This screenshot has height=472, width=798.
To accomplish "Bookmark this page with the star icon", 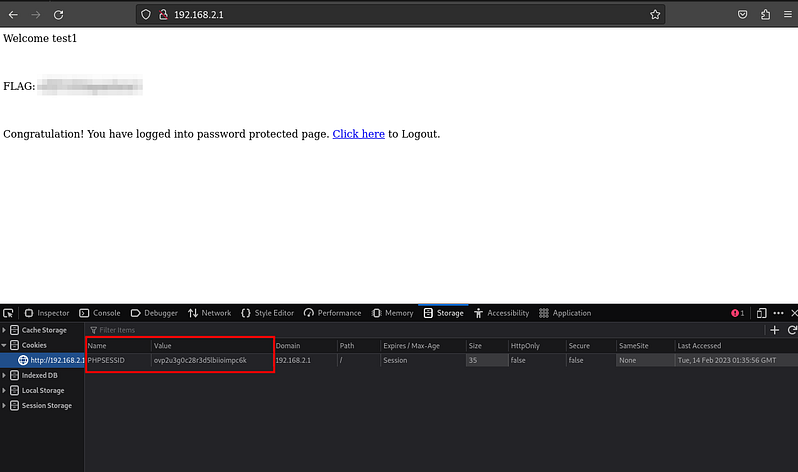I will click(x=655, y=15).
